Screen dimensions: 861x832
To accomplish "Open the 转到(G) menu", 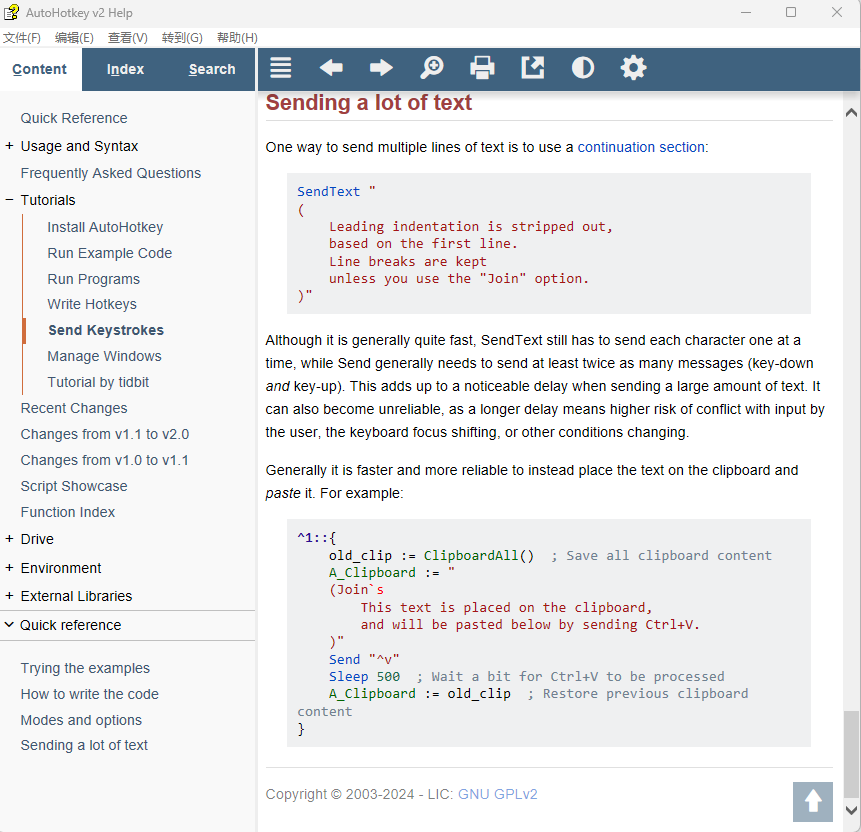I will tap(182, 38).
